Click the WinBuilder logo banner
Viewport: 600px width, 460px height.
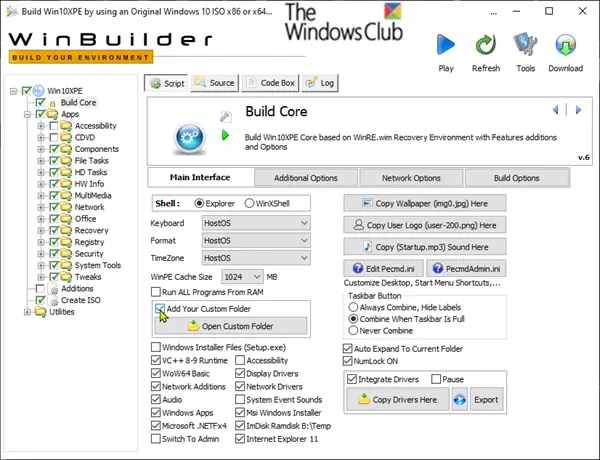pyautogui.click(x=111, y=47)
